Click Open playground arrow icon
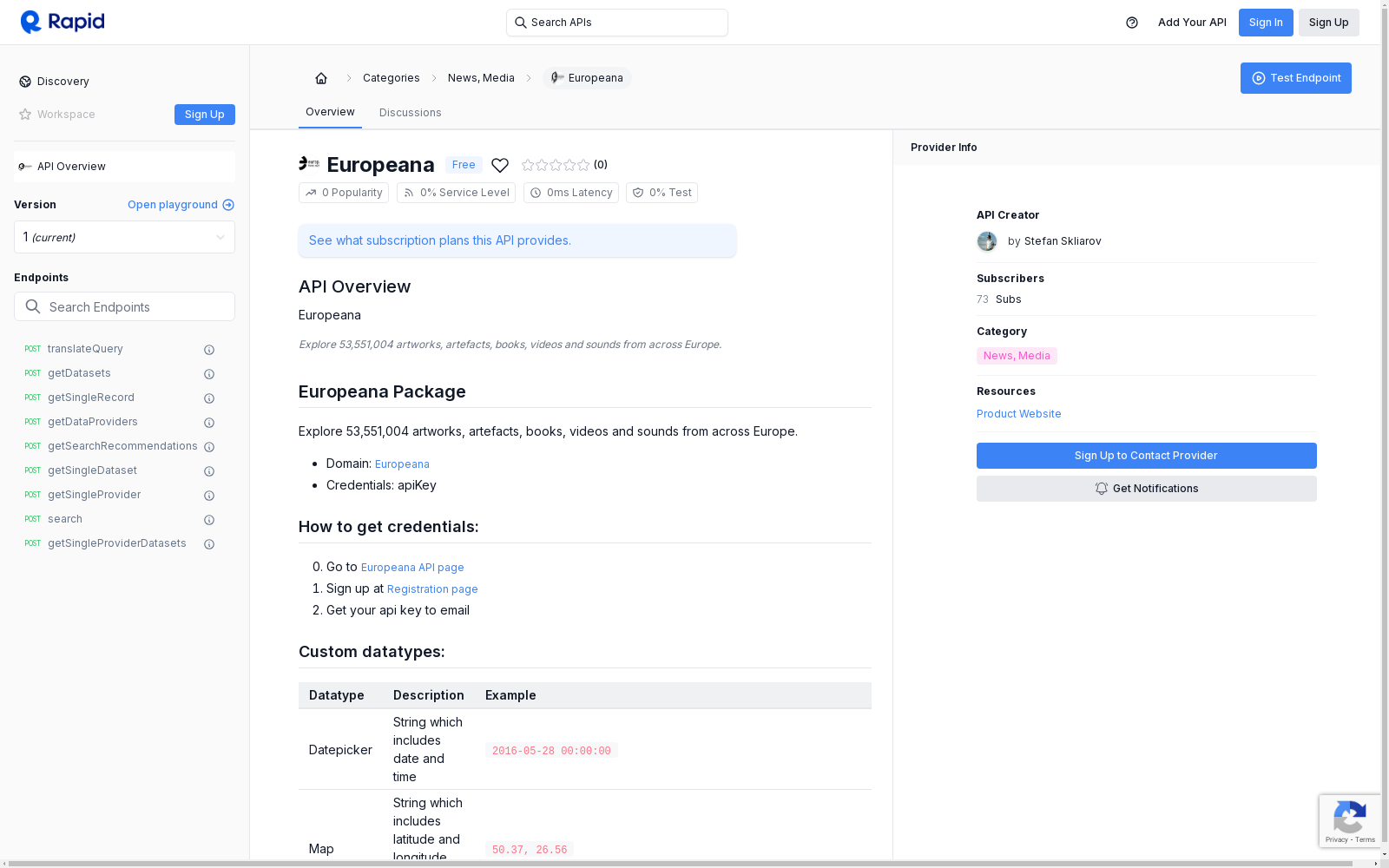 click(228, 205)
